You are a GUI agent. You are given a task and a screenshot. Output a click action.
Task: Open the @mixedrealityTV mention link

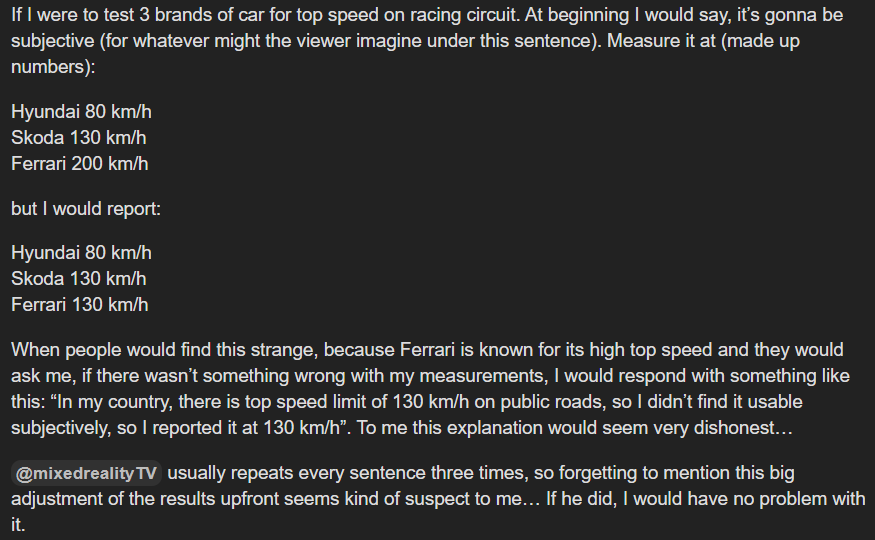(x=86, y=474)
